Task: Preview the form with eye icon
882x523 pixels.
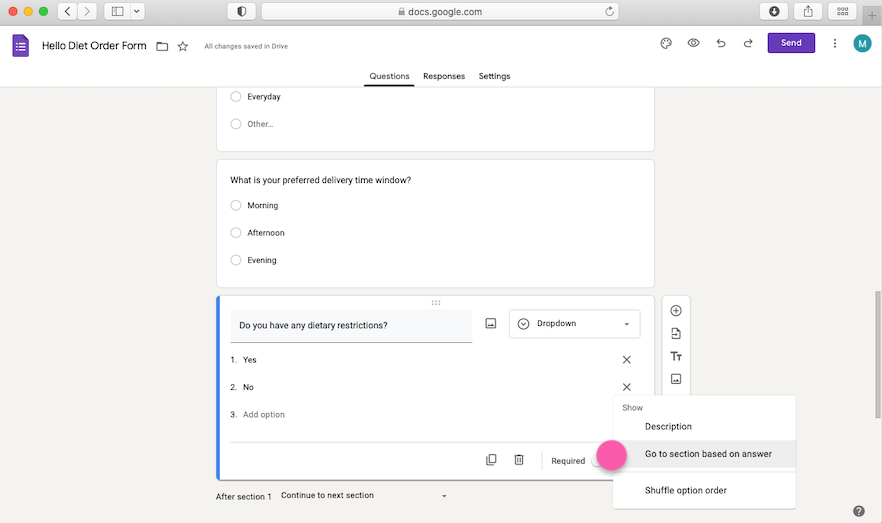Action: point(693,43)
